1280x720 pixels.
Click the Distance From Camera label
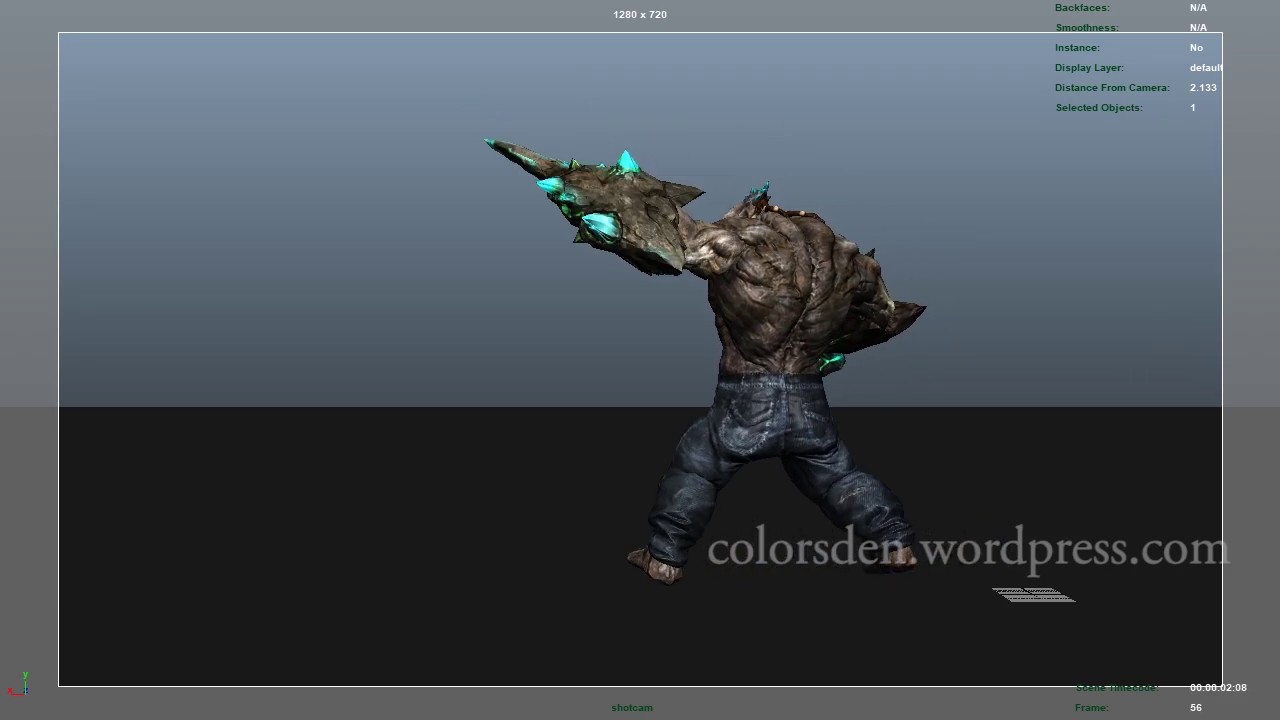(x=1112, y=88)
